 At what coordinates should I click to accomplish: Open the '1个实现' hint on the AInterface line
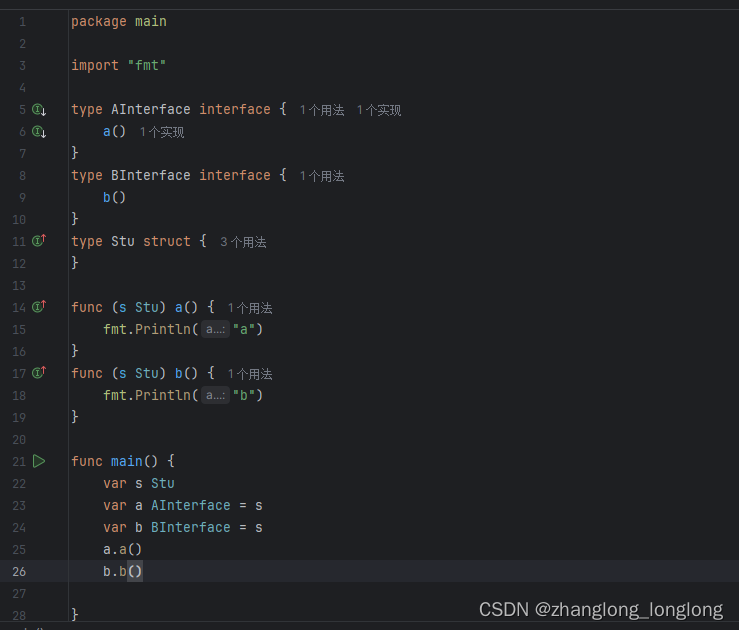379,110
